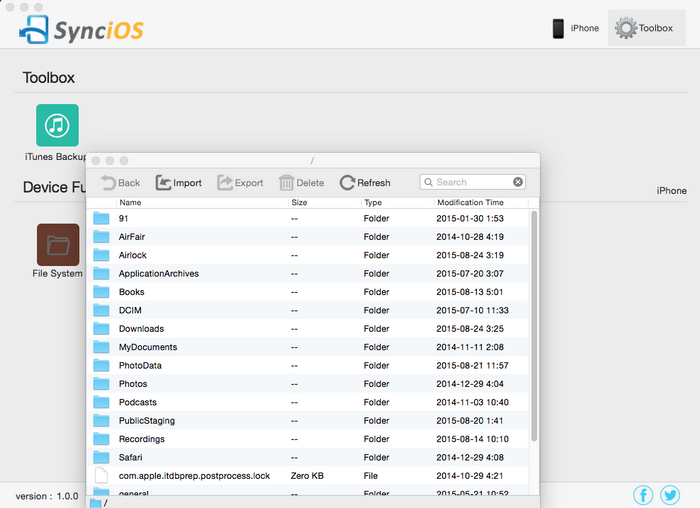
Task: Select the Photos folder icon
Action: pyautogui.click(x=101, y=384)
